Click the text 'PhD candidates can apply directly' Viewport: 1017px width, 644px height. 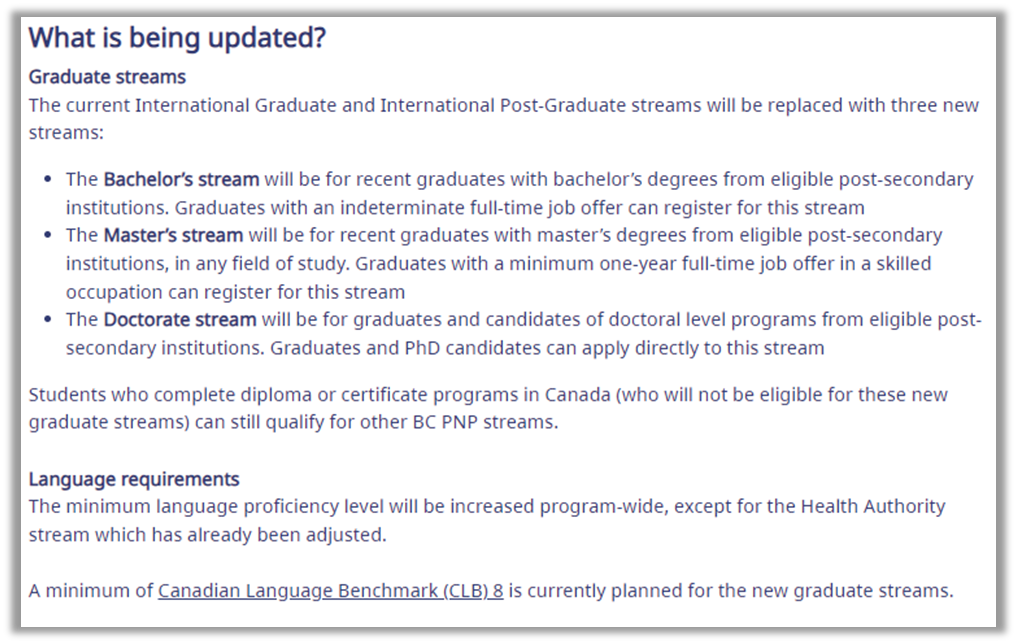tap(551, 348)
